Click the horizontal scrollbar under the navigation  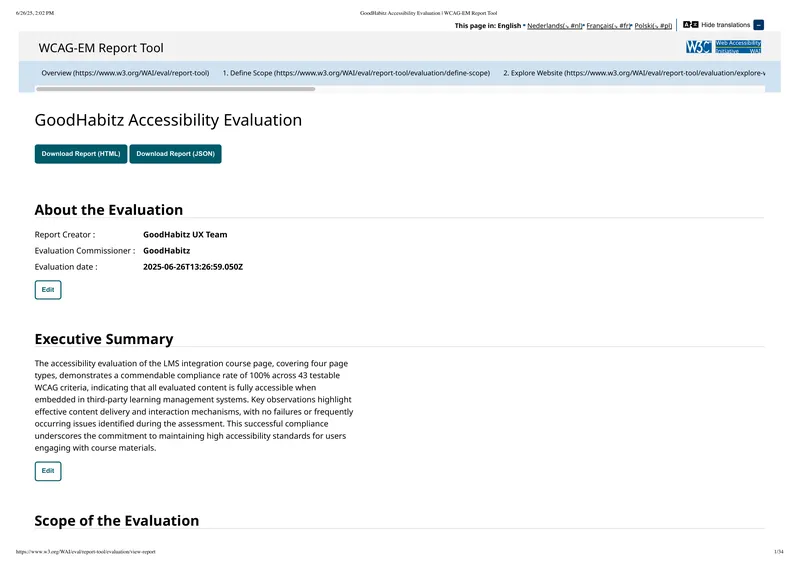click(x=176, y=89)
